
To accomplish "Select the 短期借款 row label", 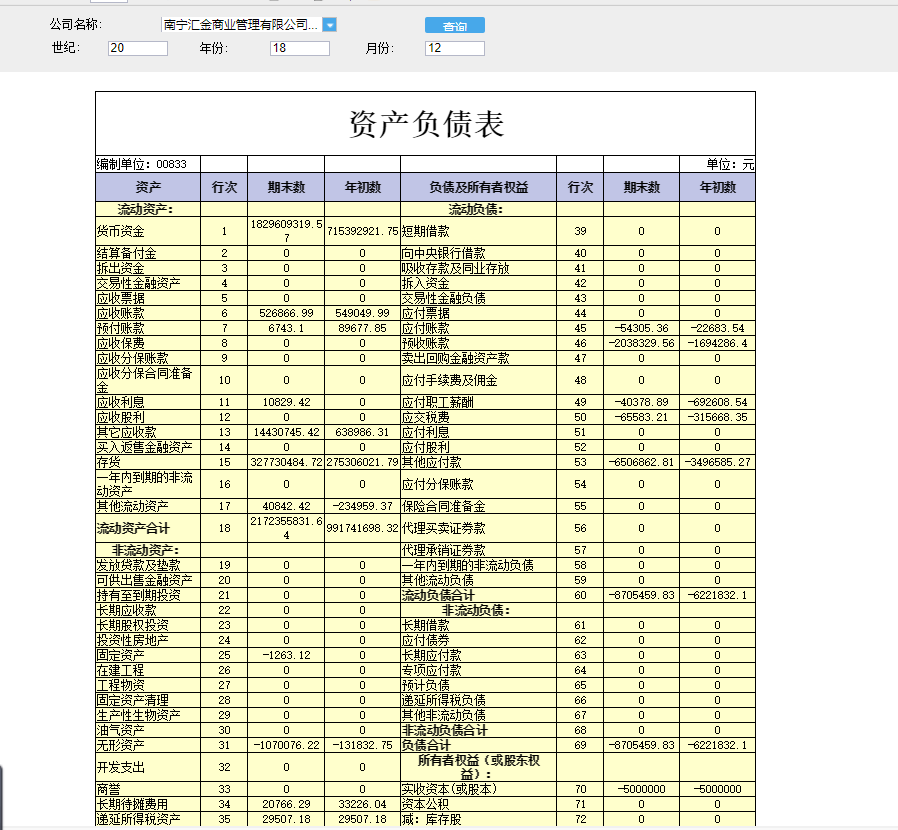I will 426,231.
